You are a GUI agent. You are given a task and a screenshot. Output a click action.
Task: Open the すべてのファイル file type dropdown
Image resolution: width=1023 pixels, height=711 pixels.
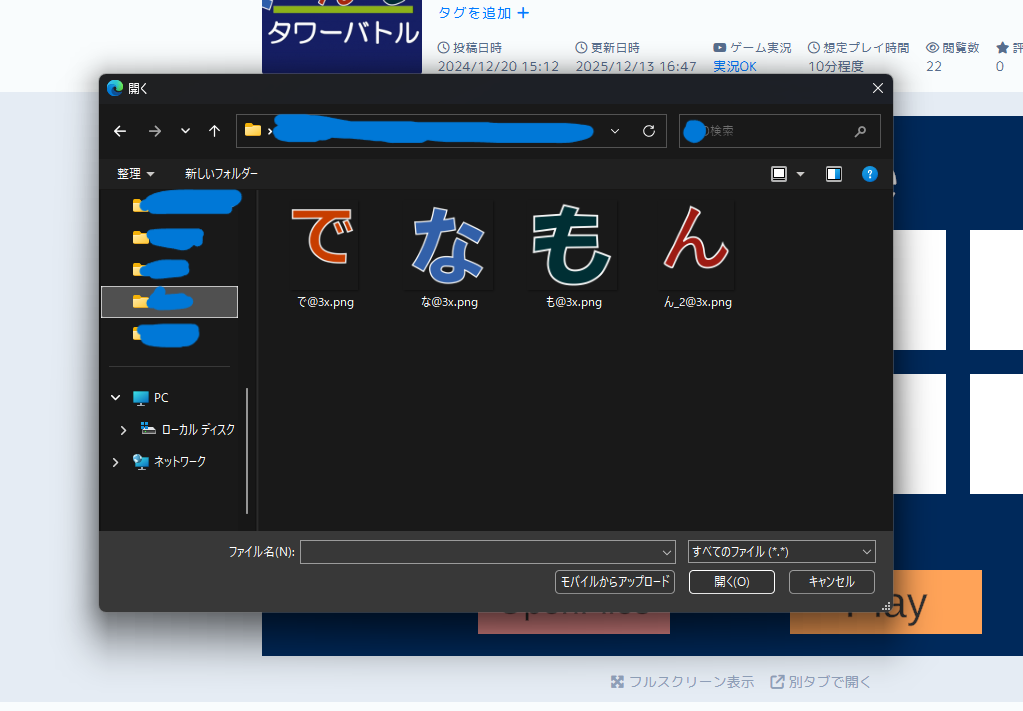click(779, 551)
